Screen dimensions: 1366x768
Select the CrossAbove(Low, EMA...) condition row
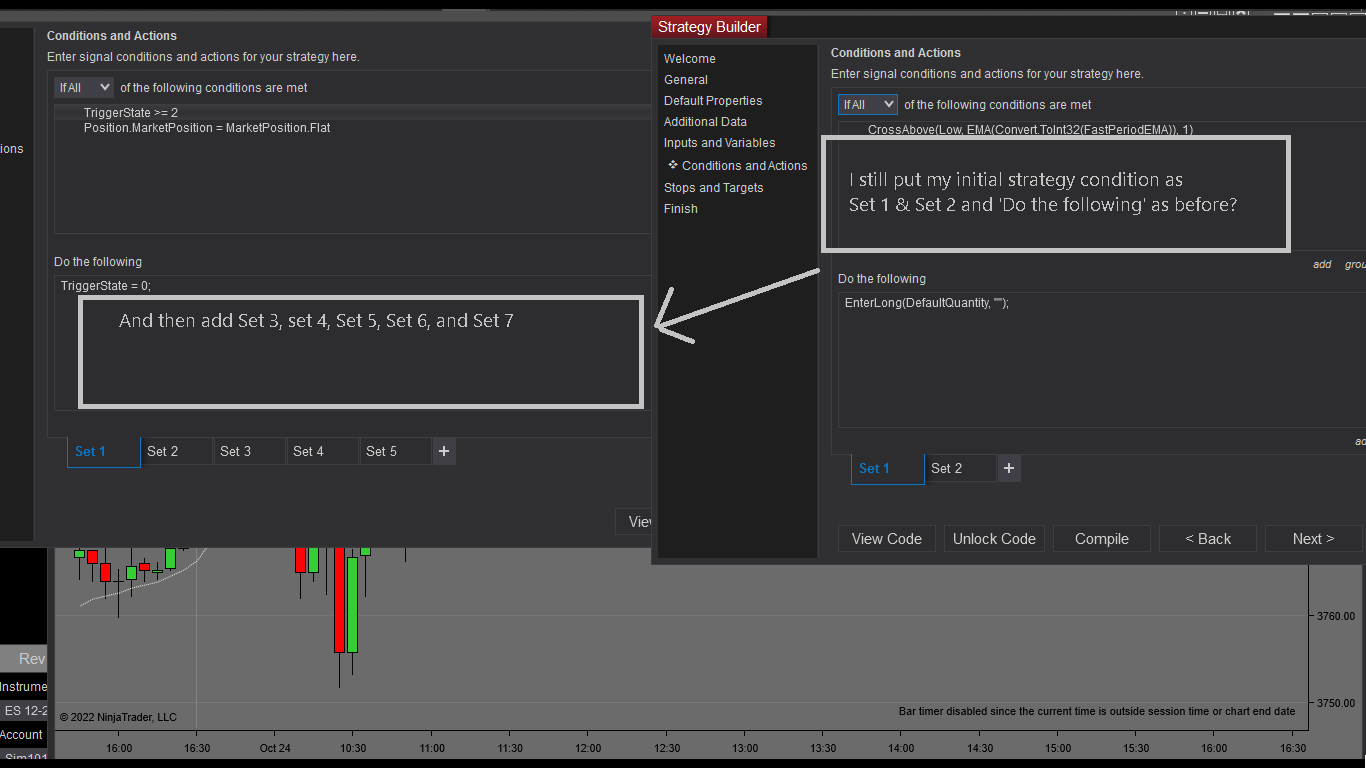tap(1030, 130)
